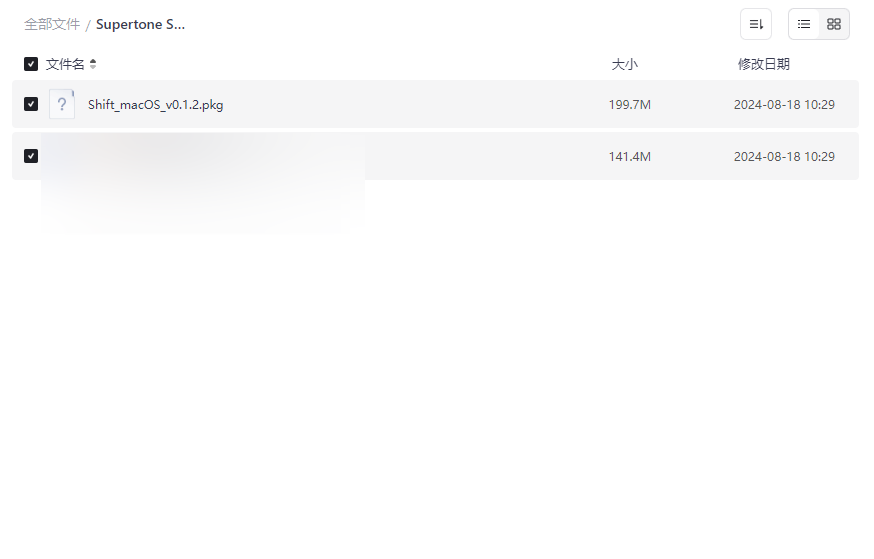Click the second row's 2024-08-18 10:29 date

tap(784, 157)
